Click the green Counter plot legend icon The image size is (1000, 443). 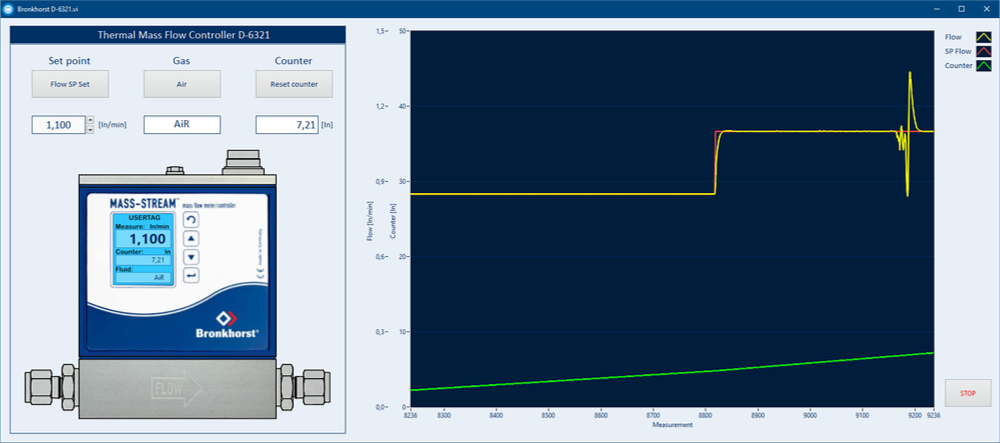983,66
